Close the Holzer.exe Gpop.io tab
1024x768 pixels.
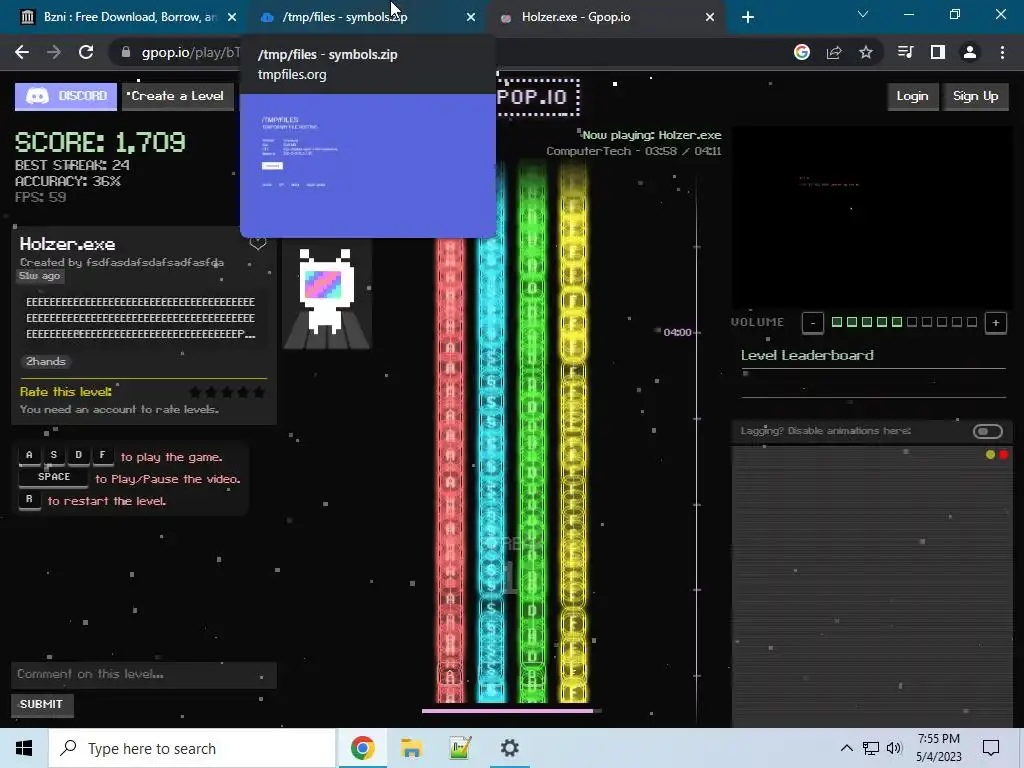tap(710, 17)
